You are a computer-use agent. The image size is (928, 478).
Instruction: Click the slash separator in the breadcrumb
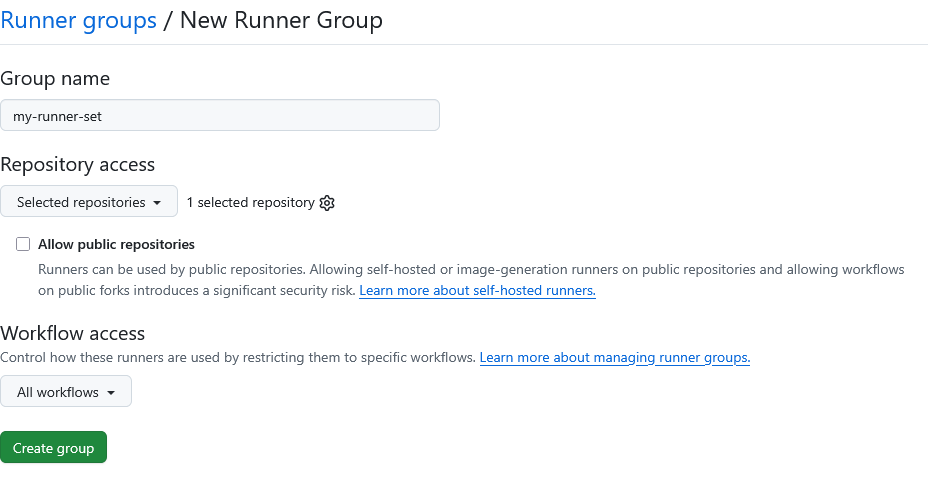pyautogui.click(x=168, y=20)
